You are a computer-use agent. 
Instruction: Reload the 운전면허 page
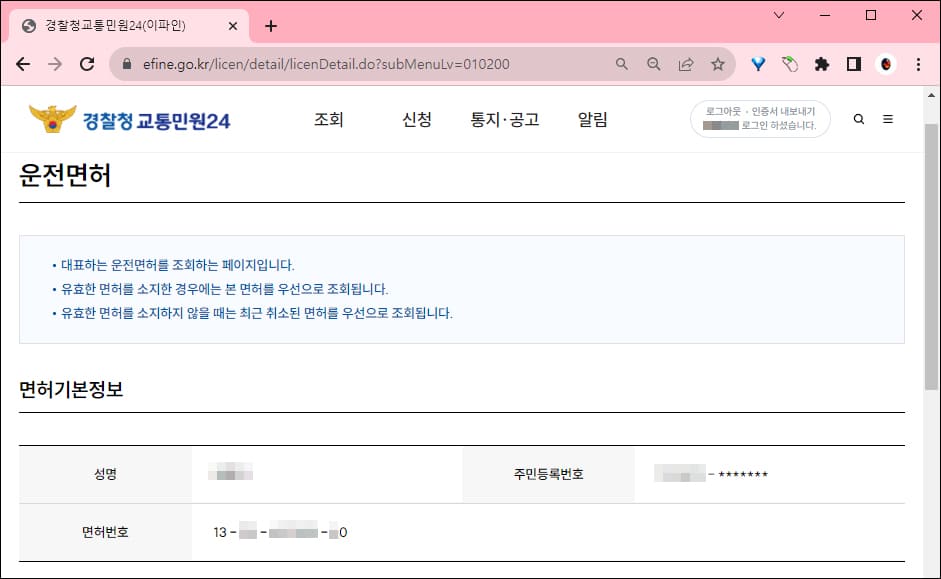(85, 63)
